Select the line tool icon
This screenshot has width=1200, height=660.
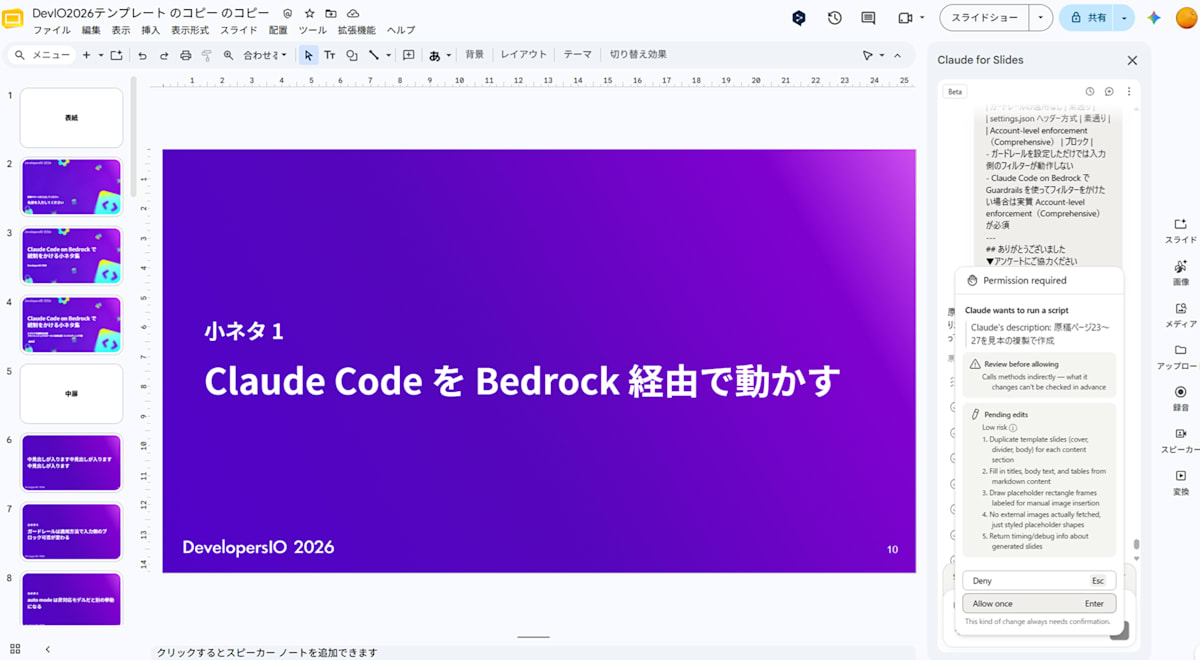pos(373,55)
